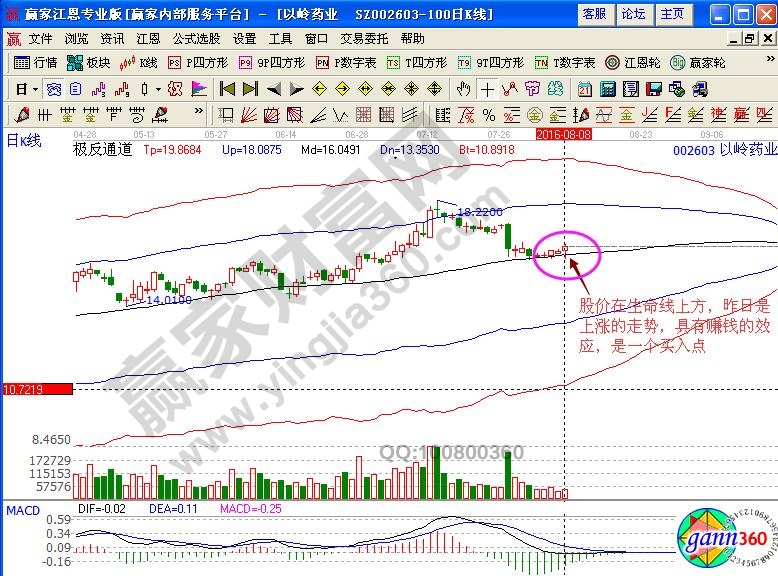
Task: Open the 帮助 menu
Action: (x=413, y=39)
